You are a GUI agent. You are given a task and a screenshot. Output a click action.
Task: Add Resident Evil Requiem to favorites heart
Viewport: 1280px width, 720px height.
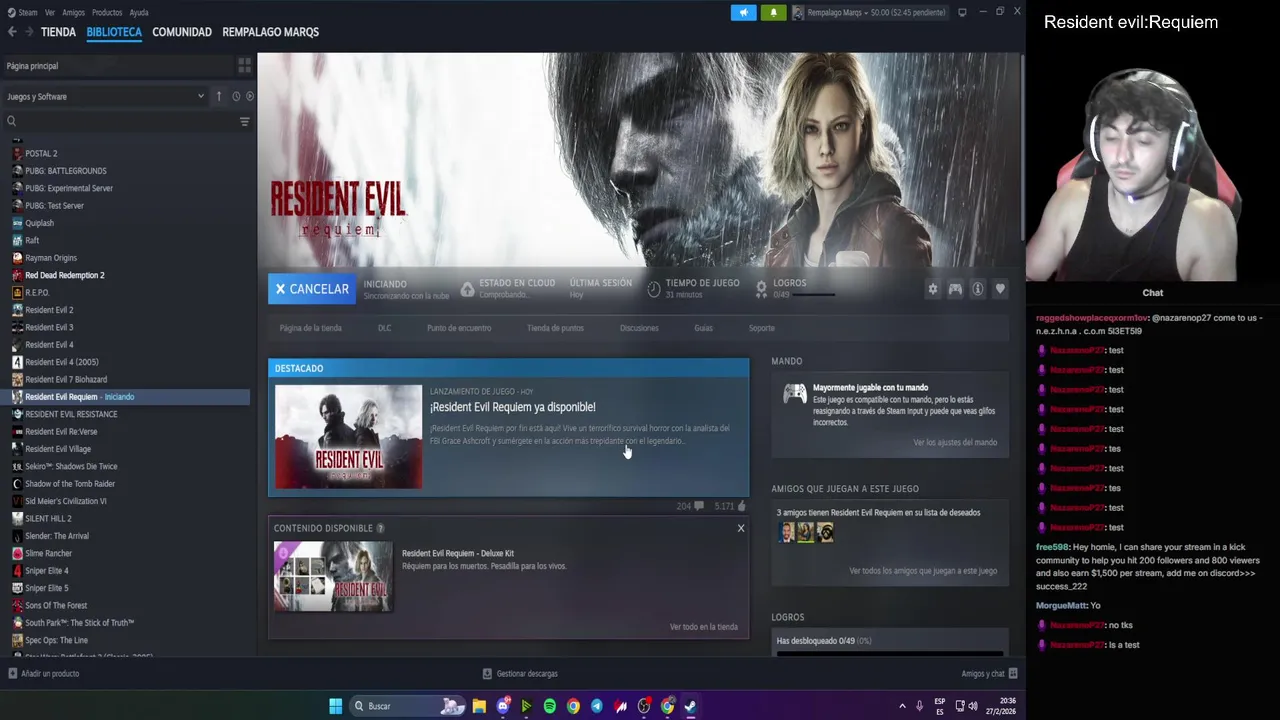(x=1000, y=289)
